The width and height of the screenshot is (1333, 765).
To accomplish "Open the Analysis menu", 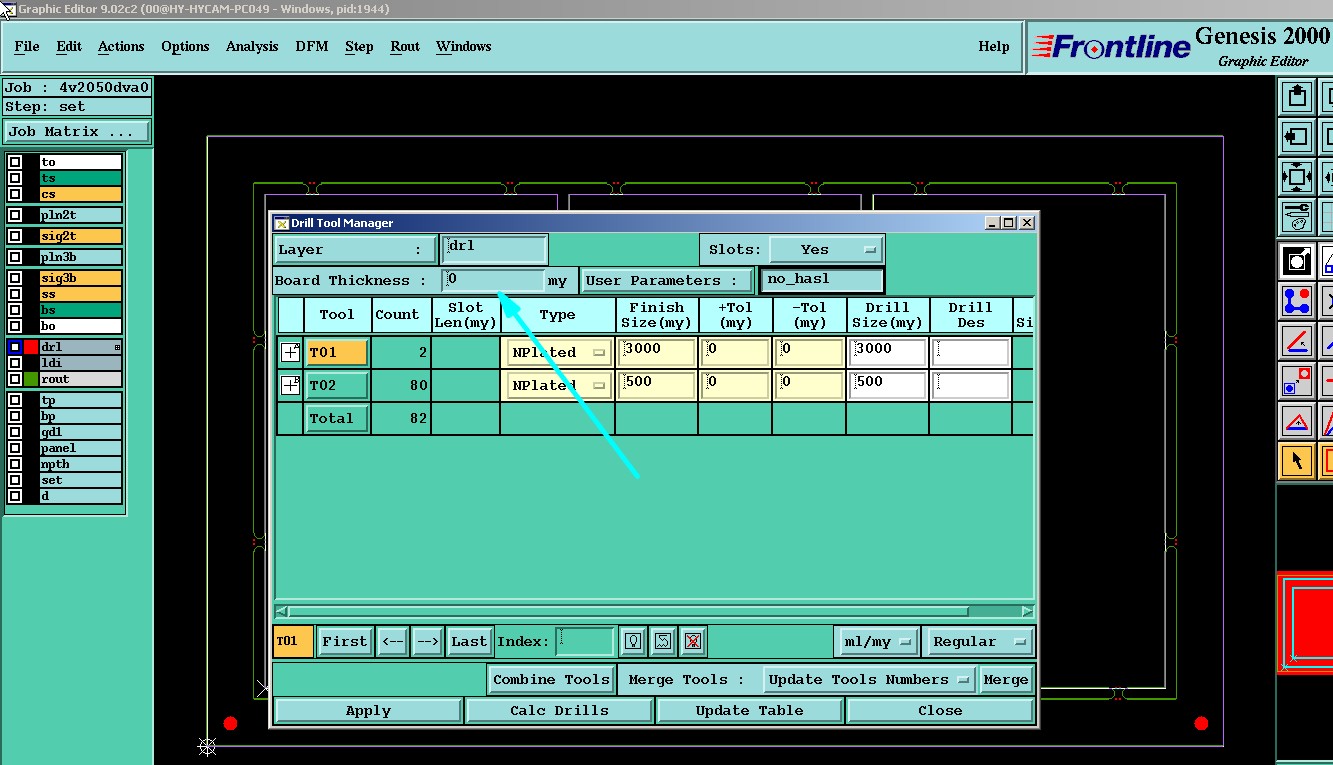I will pos(252,46).
